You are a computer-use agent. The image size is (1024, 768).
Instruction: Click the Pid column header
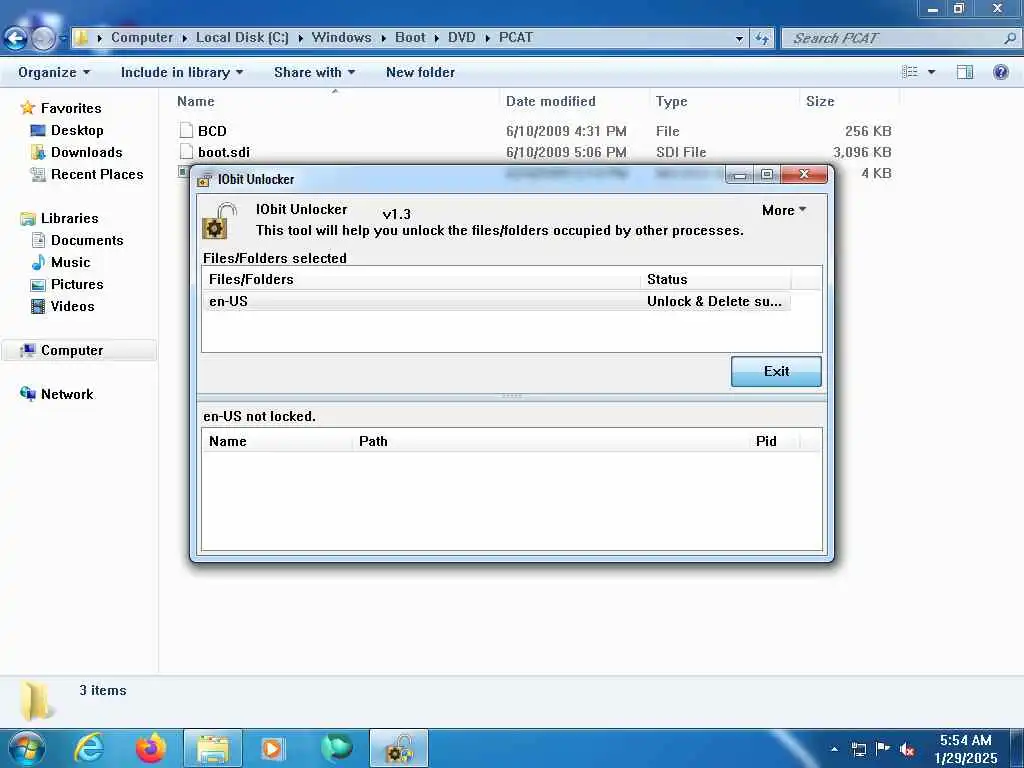[766, 441]
